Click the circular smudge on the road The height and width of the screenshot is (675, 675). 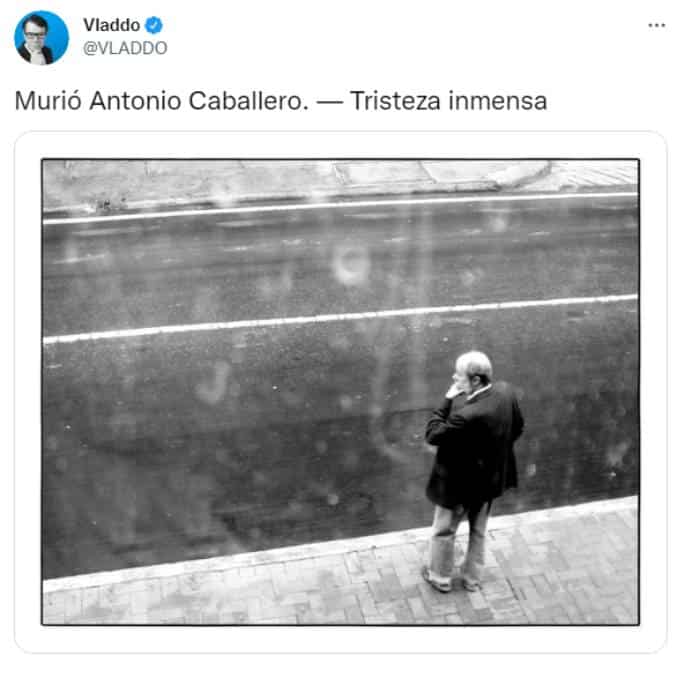point(351,263)
